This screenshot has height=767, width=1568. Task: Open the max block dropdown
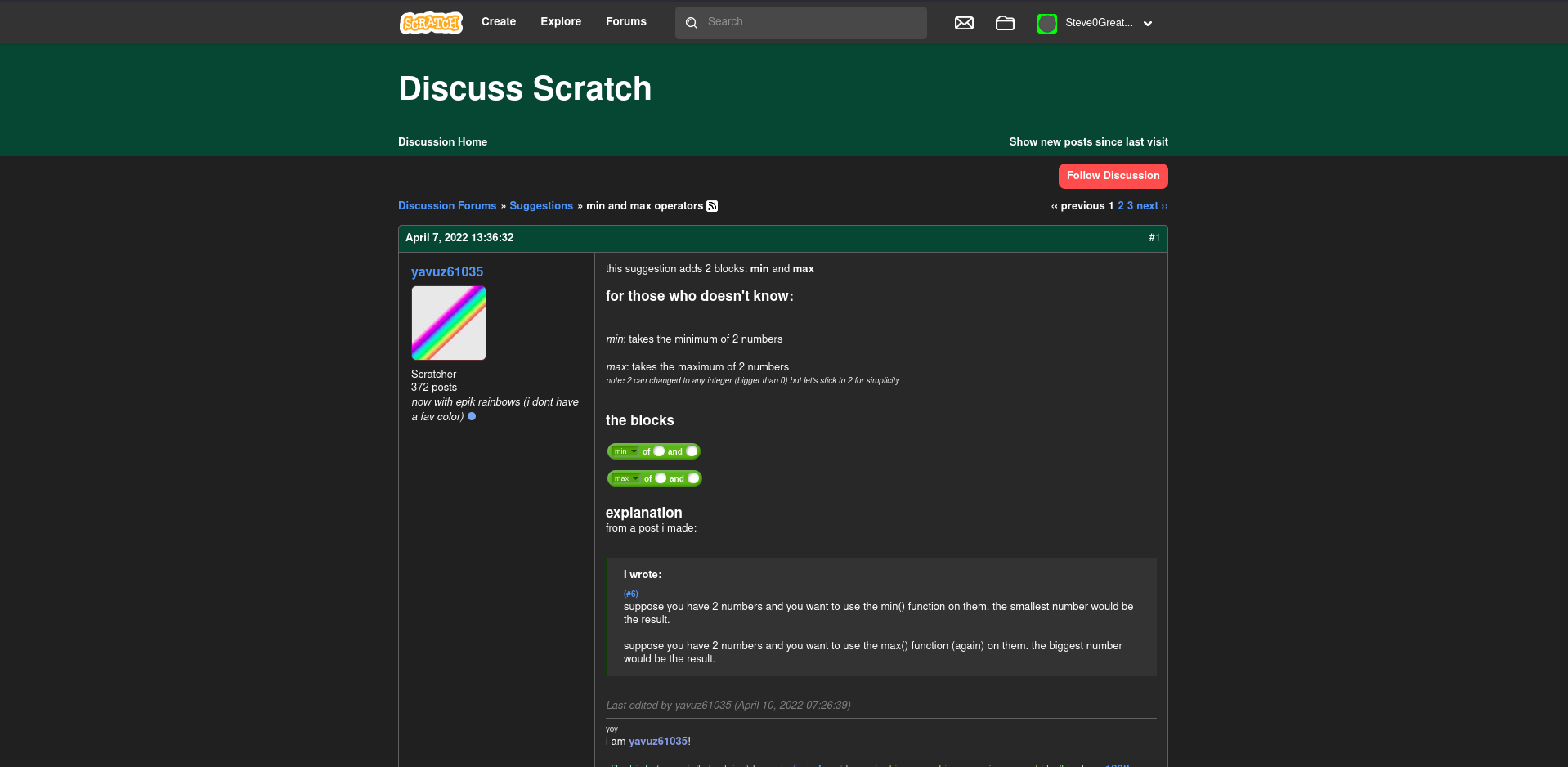click(x=626, y=478)
